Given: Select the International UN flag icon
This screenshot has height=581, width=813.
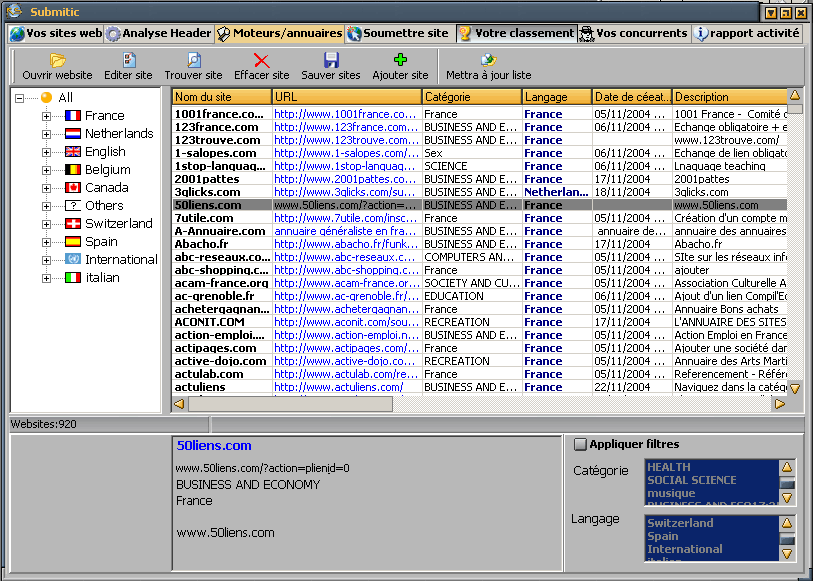Looking at the screenshot, I should pyautogui.click(x=73, y=259).
